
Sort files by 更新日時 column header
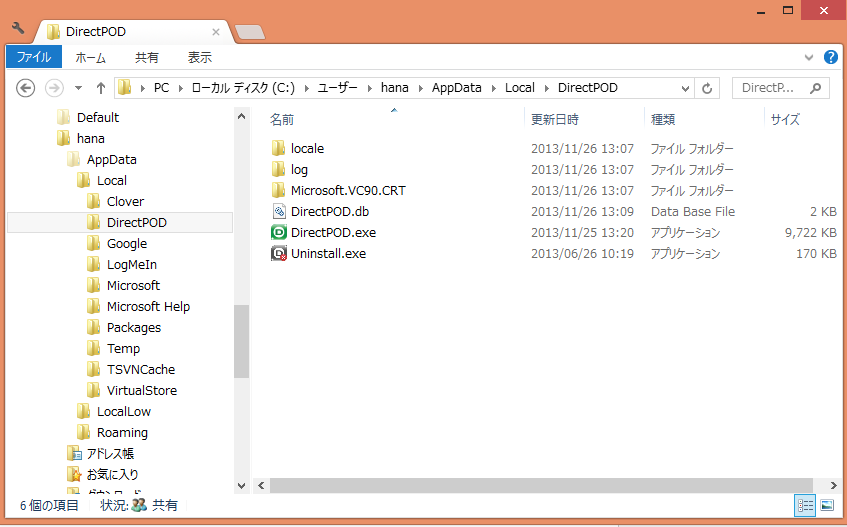point(555,119)
